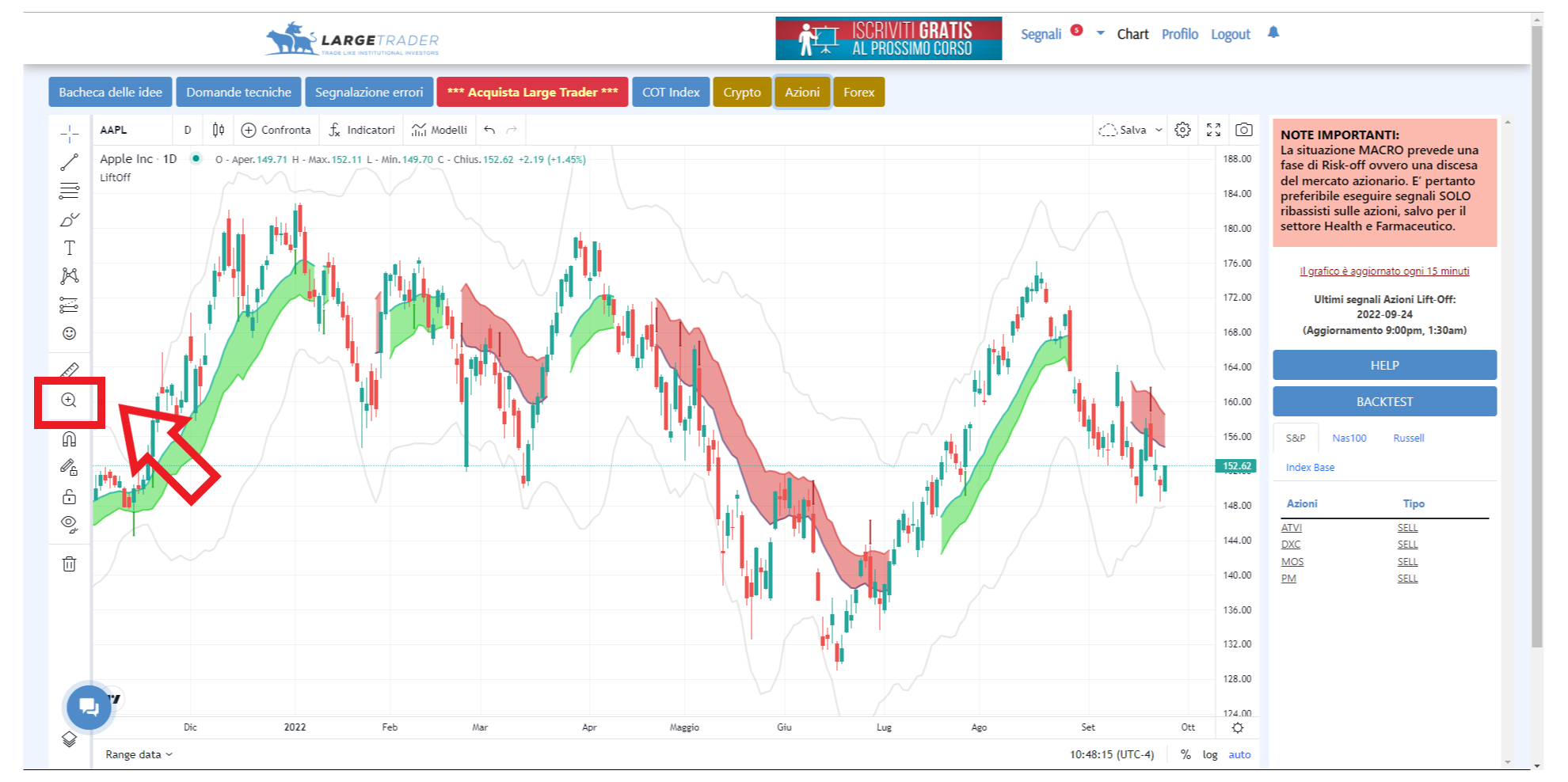Switch to the Crypto tab
1568x782 pixels.
tap(742, 92)
